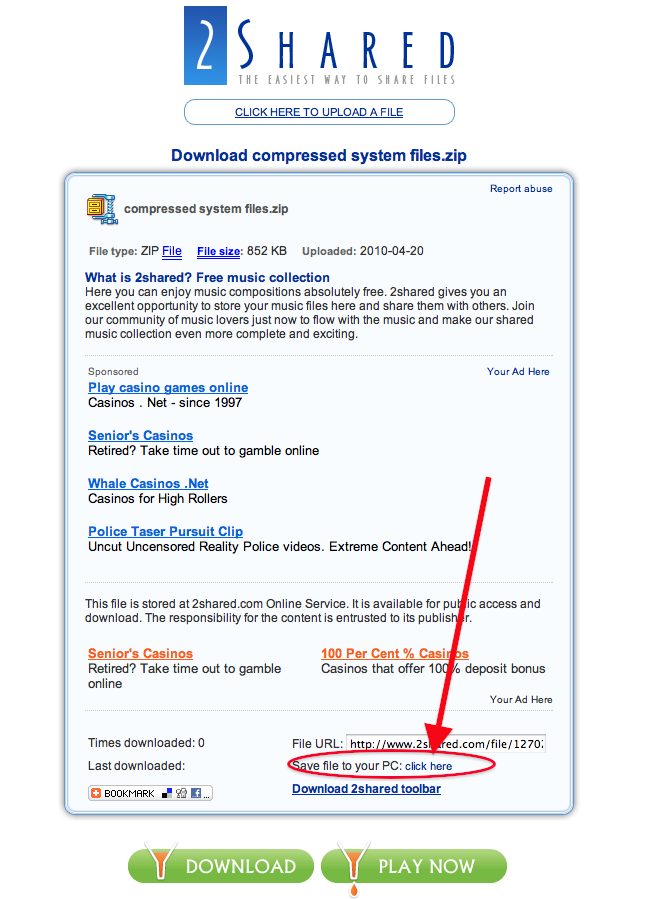The height and width of the screenshot is (899, 662).
Task: Open 'Police Taser Pursuit Clip' link
Action: click(x=166, y=531)
